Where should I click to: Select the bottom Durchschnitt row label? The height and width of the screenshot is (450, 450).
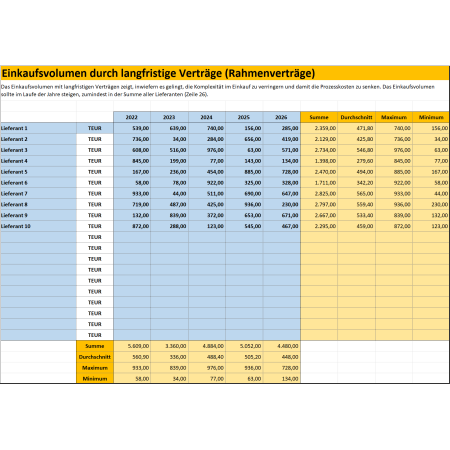(95, 357)
